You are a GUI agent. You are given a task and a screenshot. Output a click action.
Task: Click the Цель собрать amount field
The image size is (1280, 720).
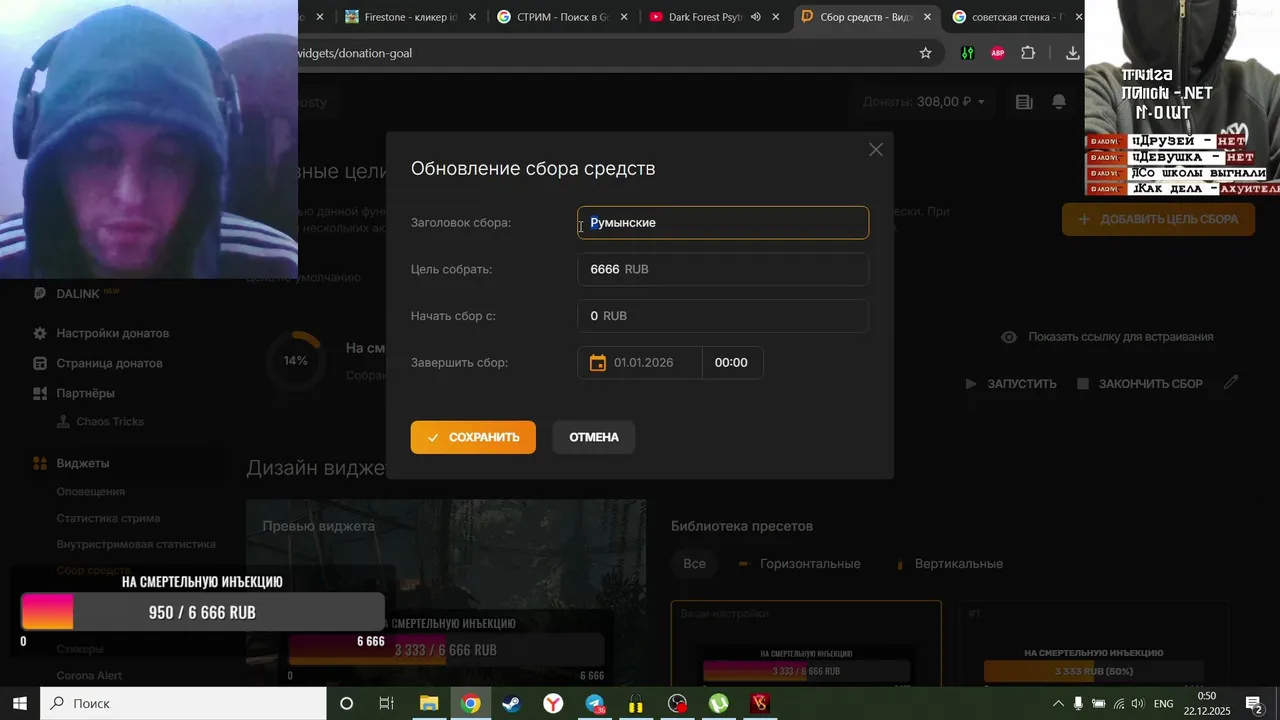[x=723, y=269]
